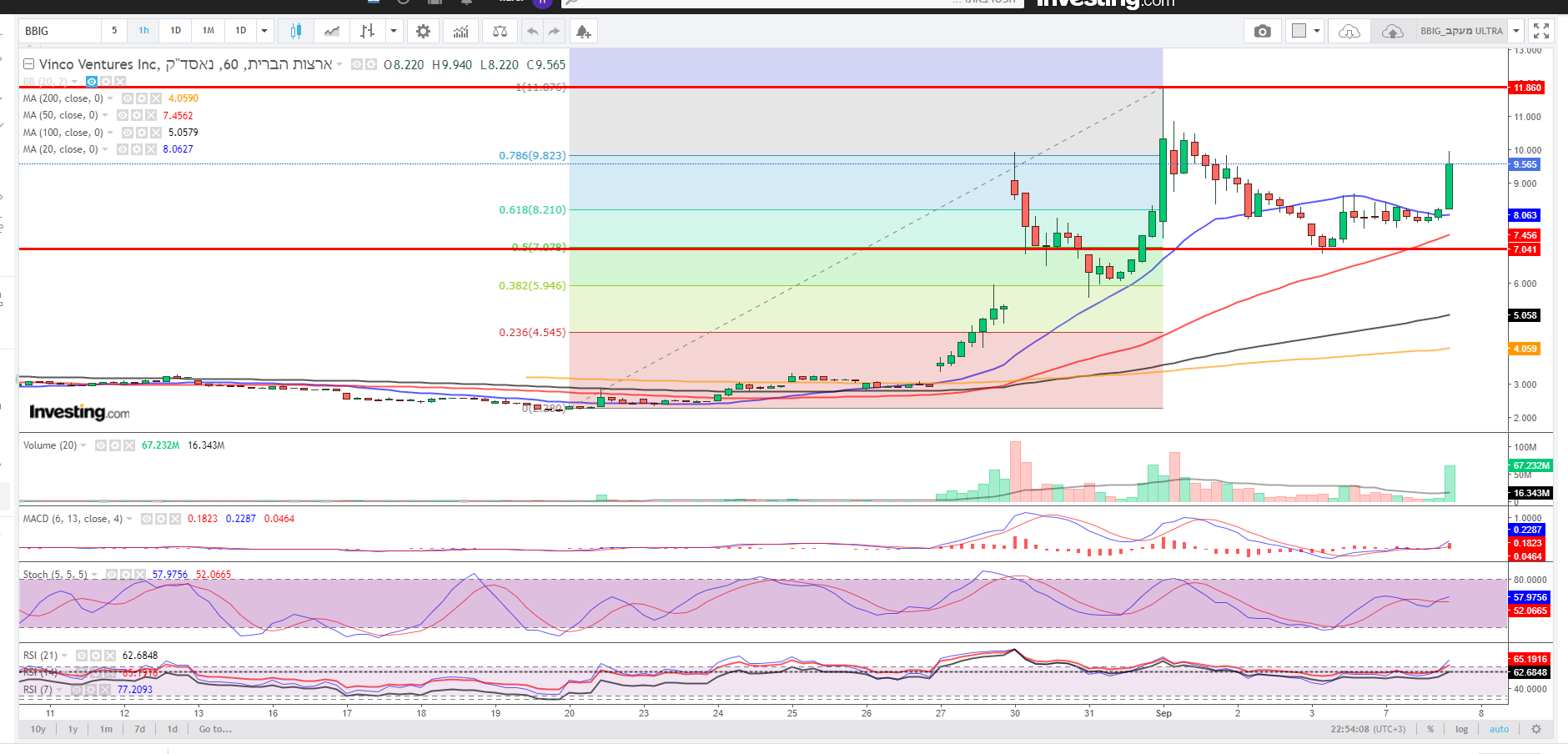Remove the Volume (20) indicator
The image size is (1568, 754).
(x=129, y=445)
